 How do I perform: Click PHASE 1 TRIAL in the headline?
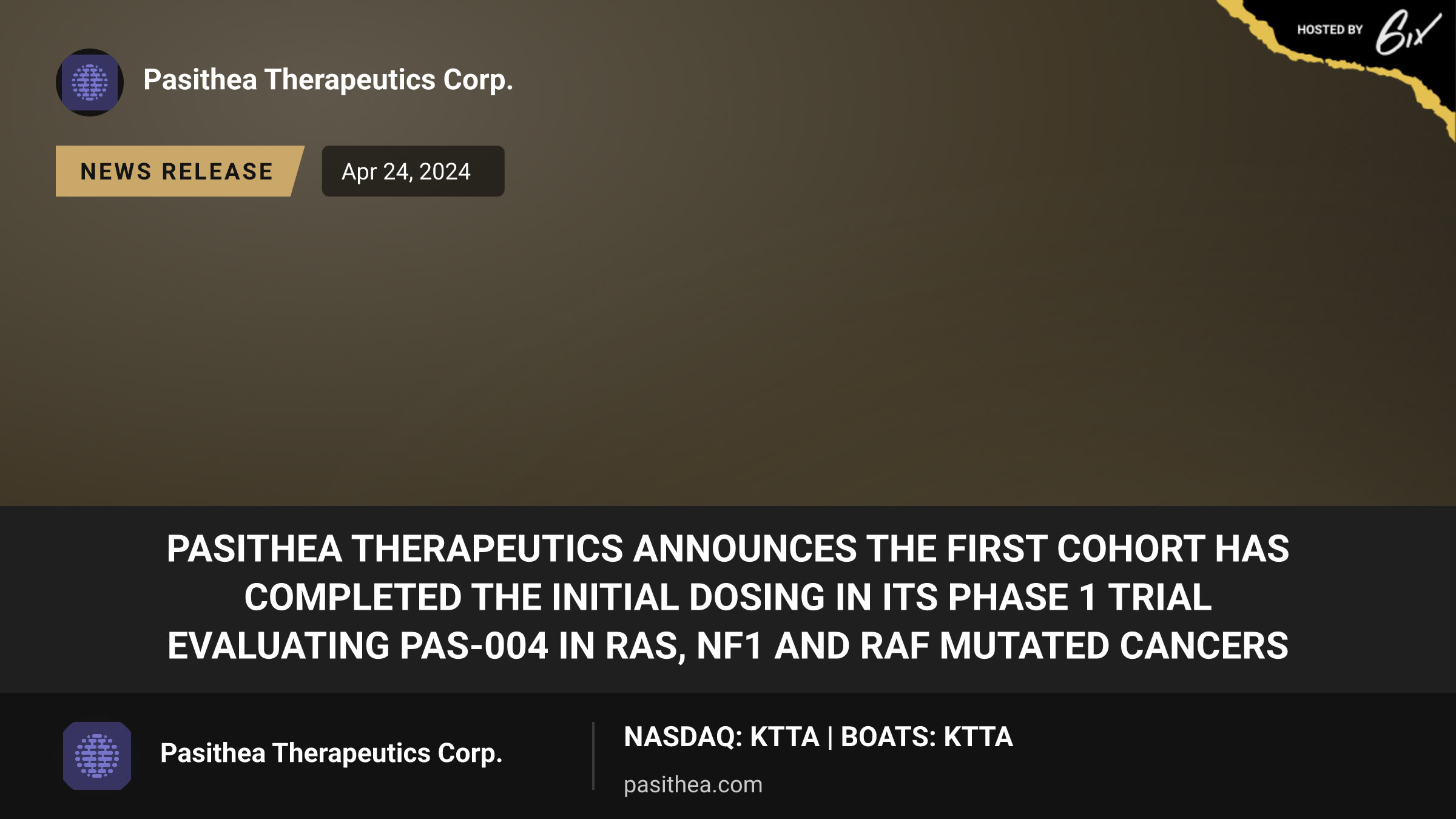click(x=1080, y=597)
